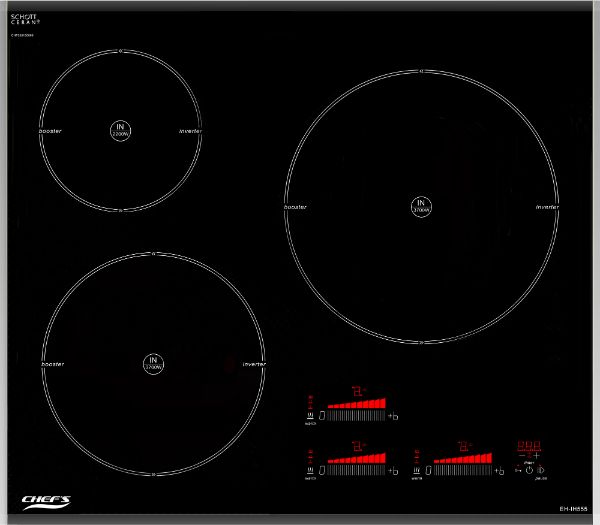Screen dimensions: 600x525
Task: Tap the child lock key icon
Action: (518, 470)
